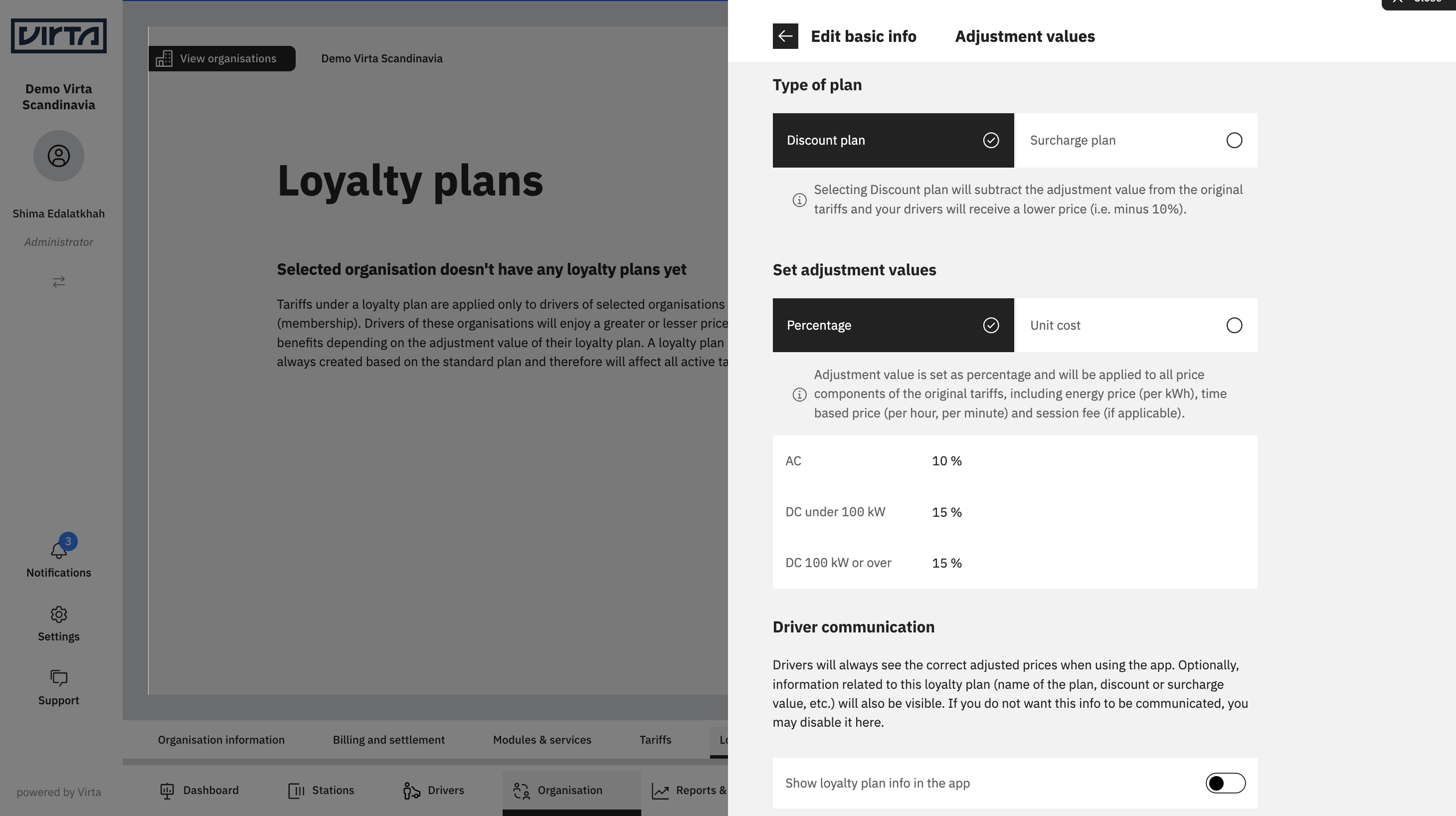
Task: Open the Reports section icon
Action: pyautogui.click(x=661, y=790)
